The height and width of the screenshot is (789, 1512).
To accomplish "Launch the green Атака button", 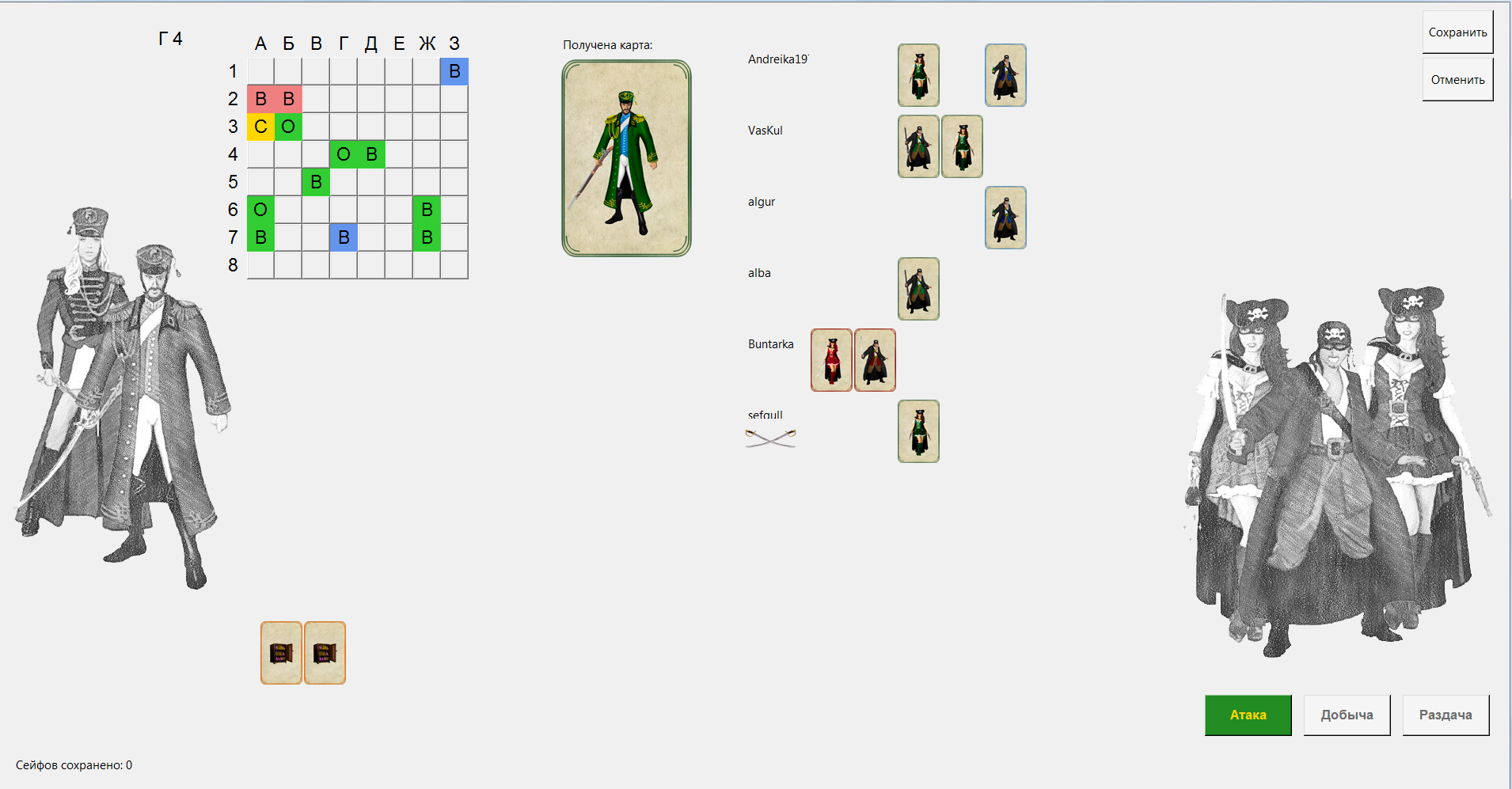I will click(1248, 715).
